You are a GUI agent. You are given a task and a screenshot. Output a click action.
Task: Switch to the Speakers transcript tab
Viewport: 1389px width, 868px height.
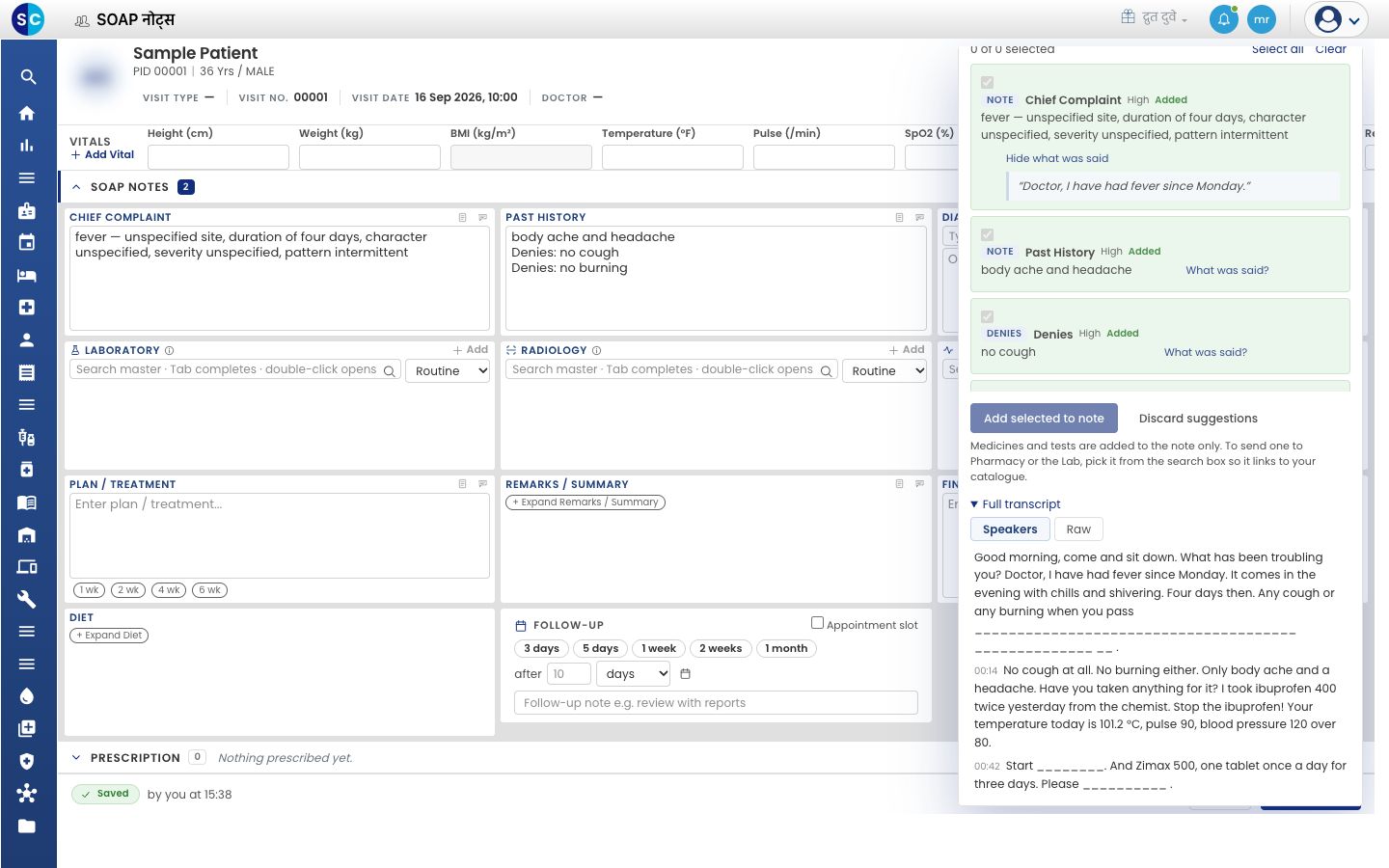pyautogui.click(x=1010, y=529)
